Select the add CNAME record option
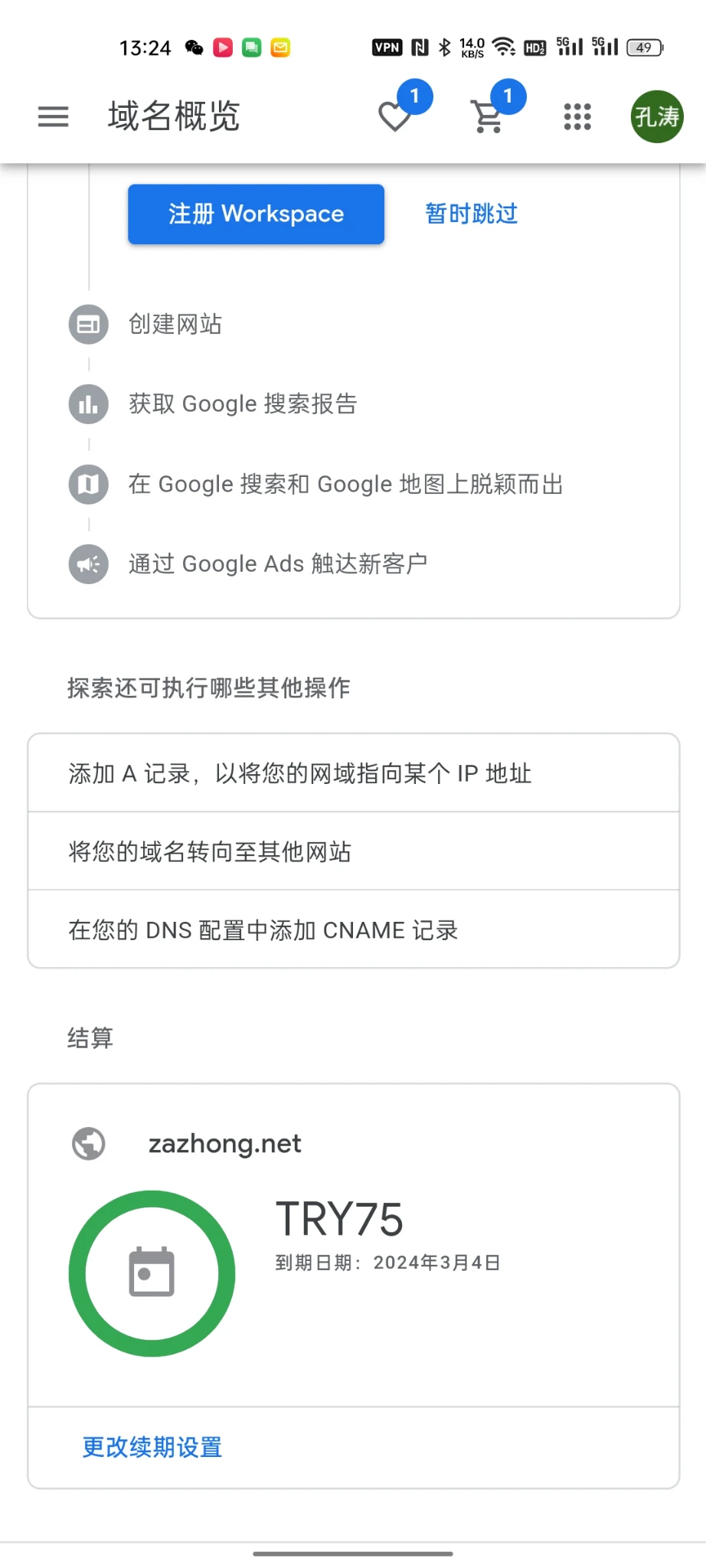Image resolution: width=706 pixels, height=1568 pixels. (x=353, y=930)
